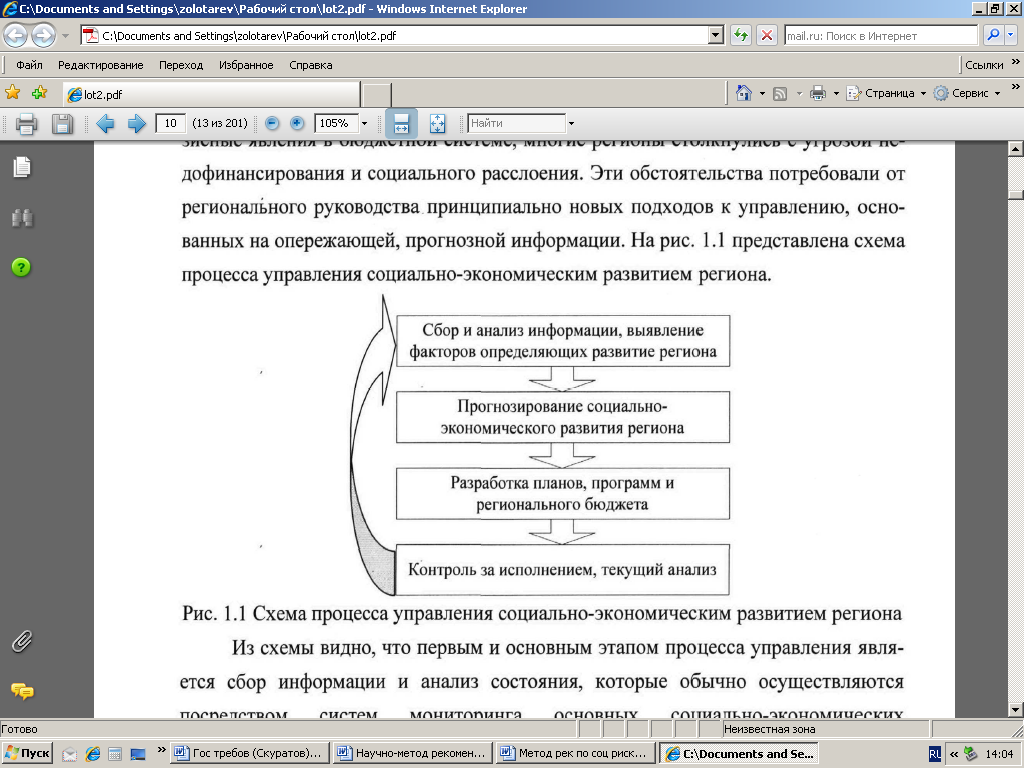
Task: Open the binoculars Search panel
Action: (22, 217)
